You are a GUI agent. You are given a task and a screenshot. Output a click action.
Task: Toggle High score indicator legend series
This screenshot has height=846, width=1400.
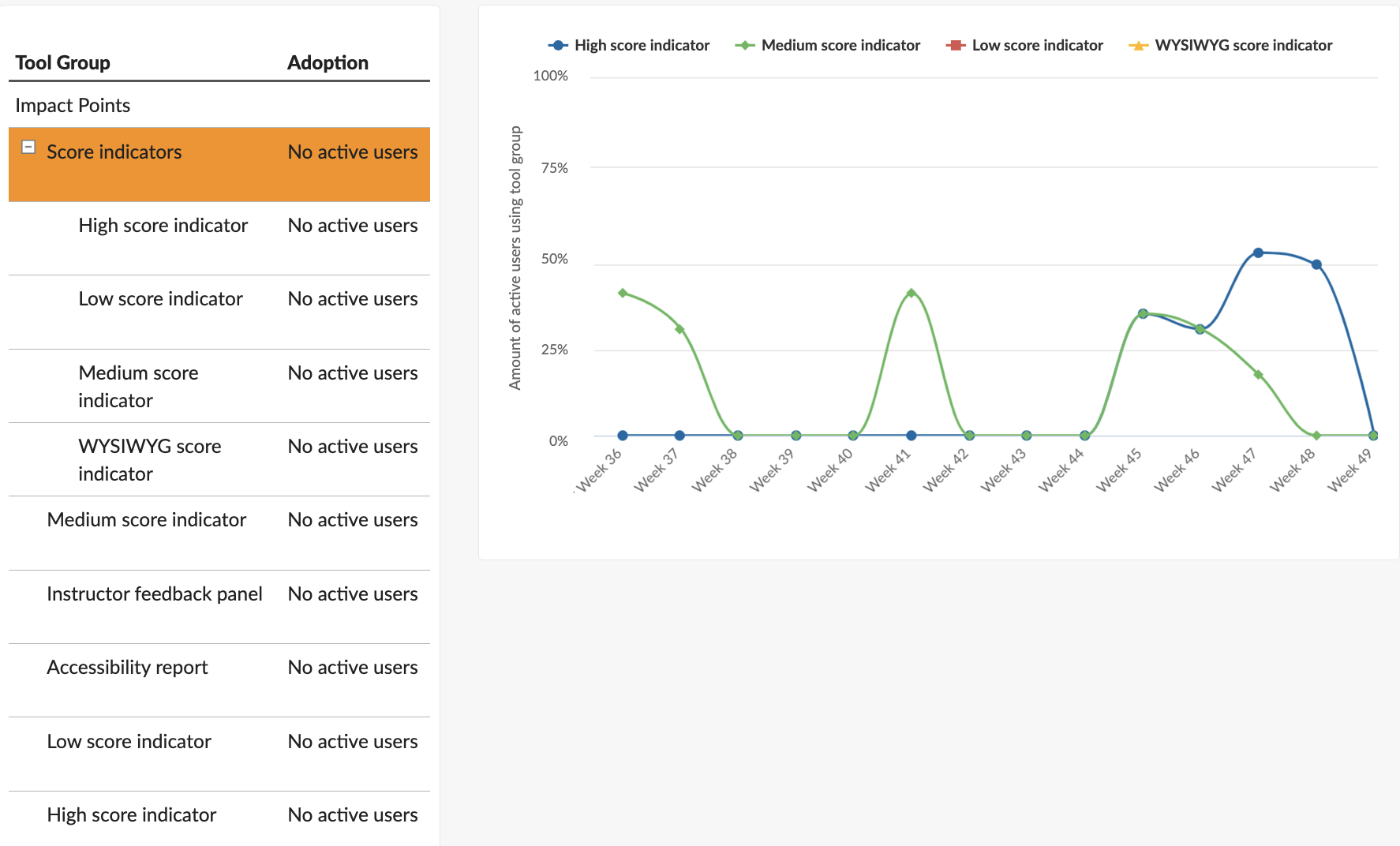629,46
